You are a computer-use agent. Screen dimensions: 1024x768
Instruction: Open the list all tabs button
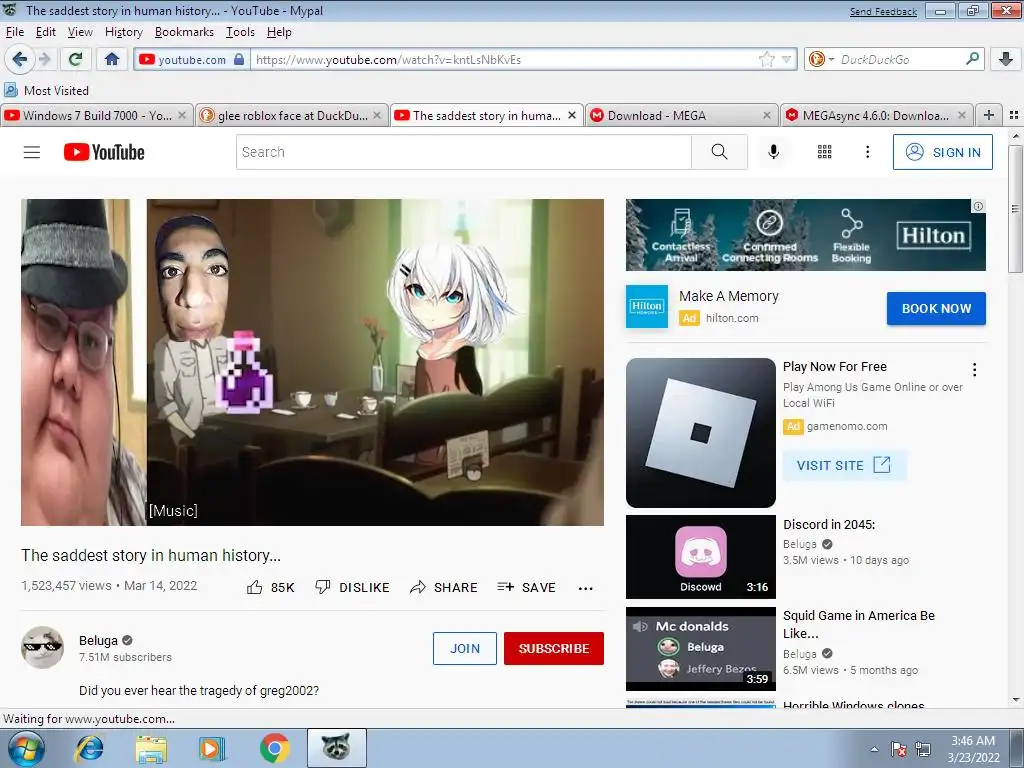click(x=1014, y=115)
